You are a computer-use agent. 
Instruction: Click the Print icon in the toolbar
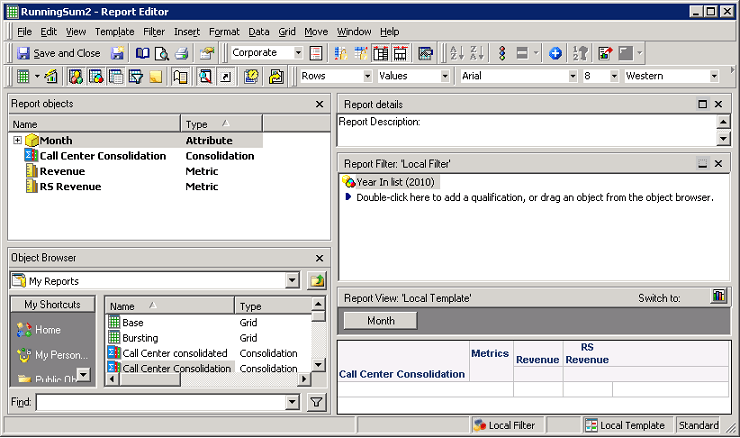coord(180,53)
